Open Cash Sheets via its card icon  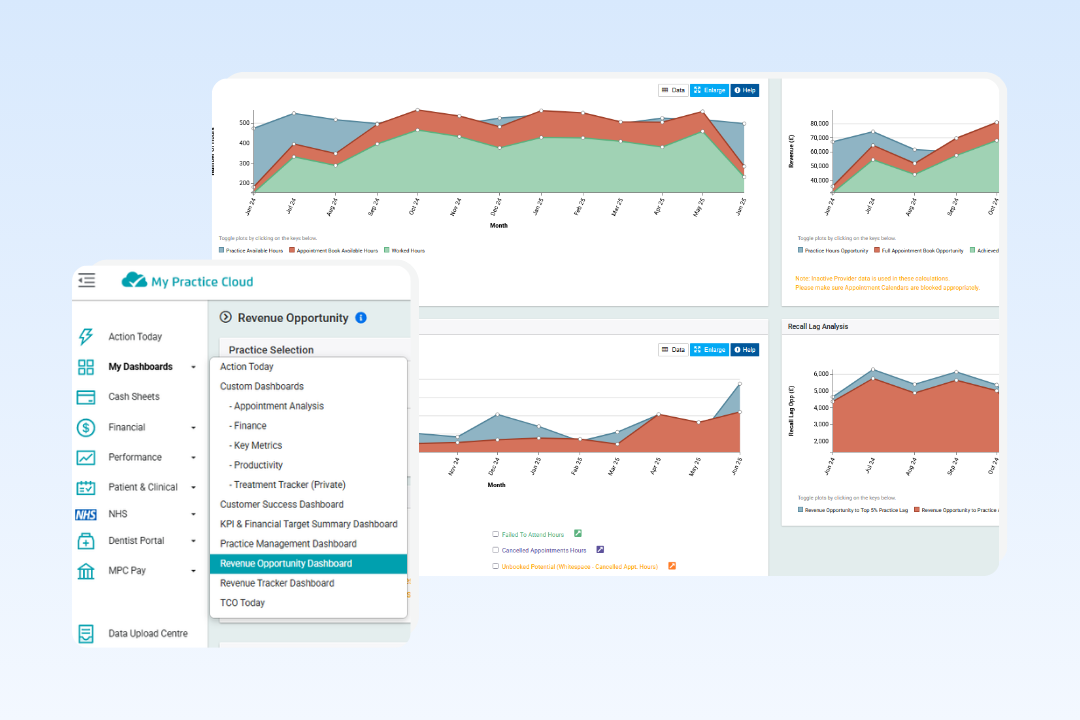click(x=86, y=397)
